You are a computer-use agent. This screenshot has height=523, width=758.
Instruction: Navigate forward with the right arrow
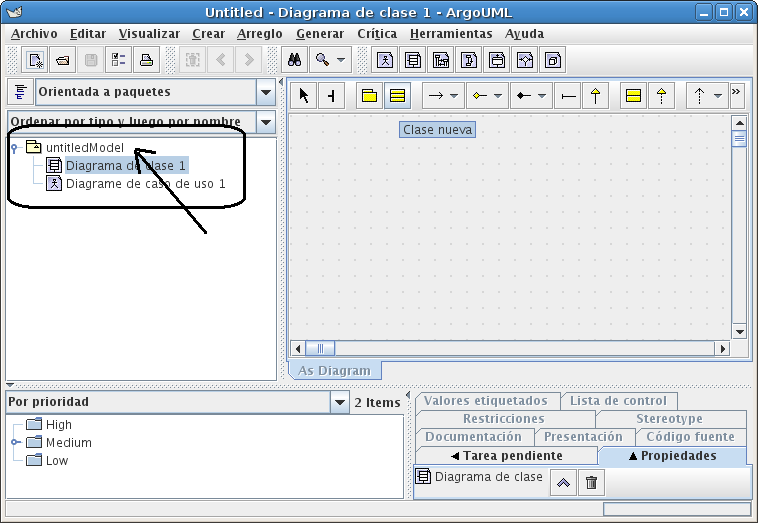249,60
